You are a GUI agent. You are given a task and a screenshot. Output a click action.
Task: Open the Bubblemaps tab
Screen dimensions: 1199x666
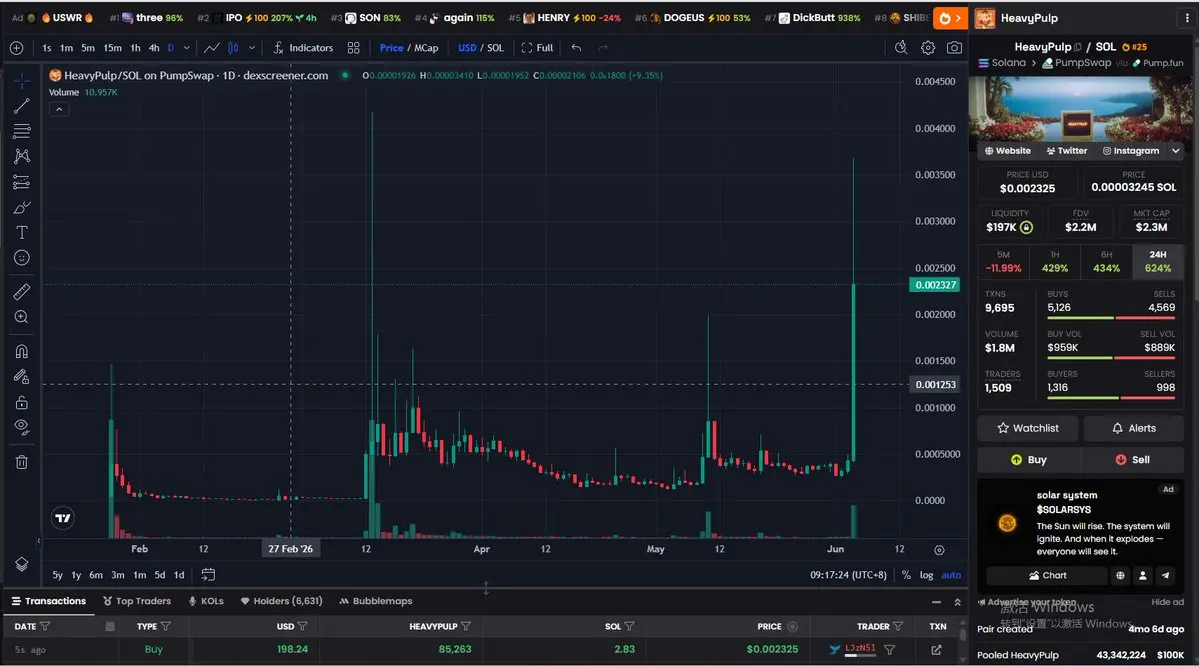[375, 601]
